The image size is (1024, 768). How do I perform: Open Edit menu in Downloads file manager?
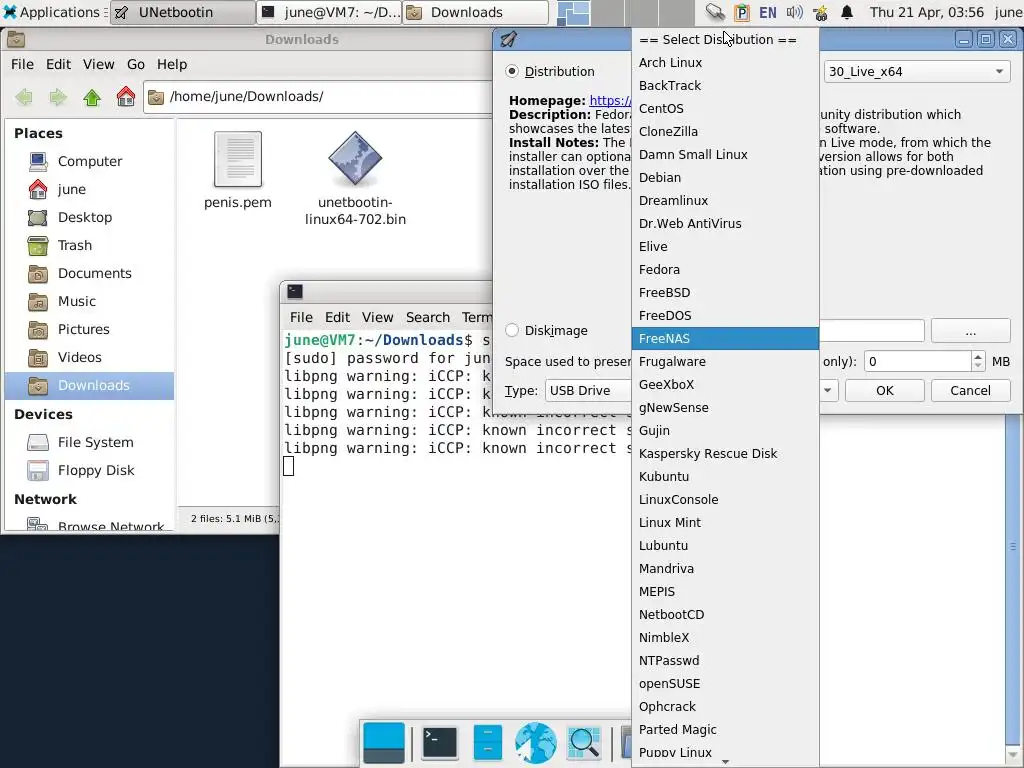[x=58, y=64]
